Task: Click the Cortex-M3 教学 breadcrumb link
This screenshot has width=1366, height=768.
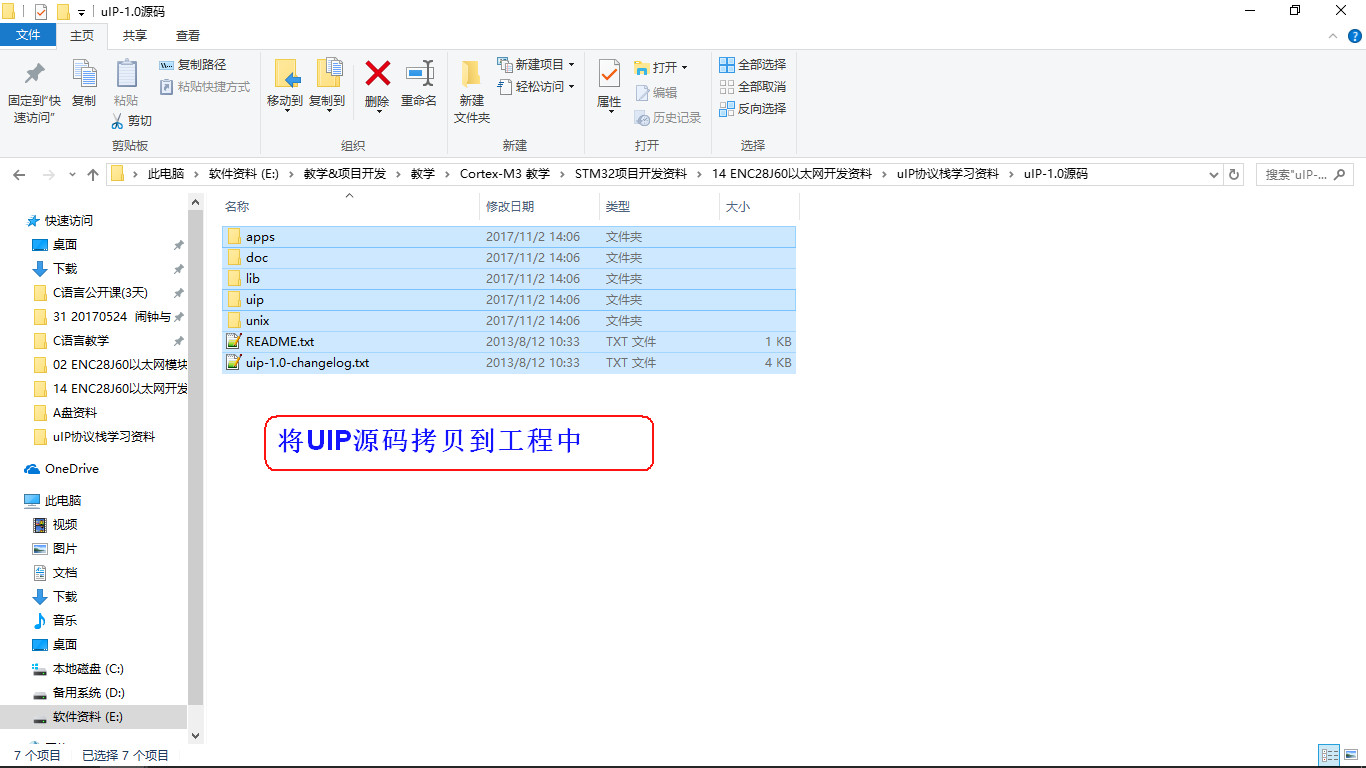Action: [504, 174]
